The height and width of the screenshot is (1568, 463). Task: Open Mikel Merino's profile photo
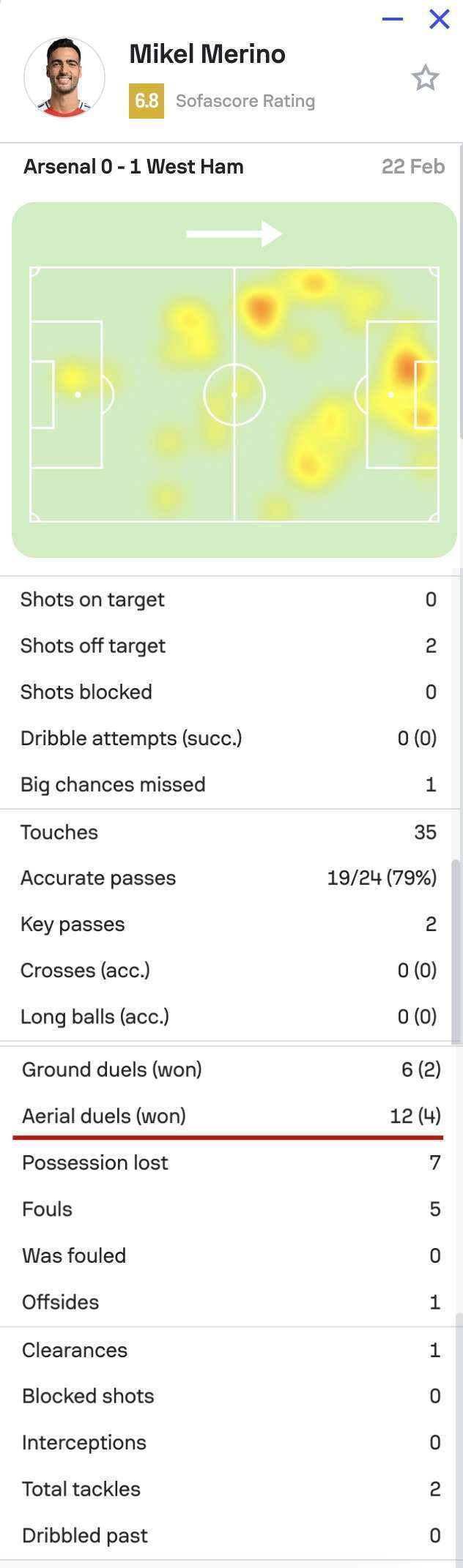coord(64,78)
